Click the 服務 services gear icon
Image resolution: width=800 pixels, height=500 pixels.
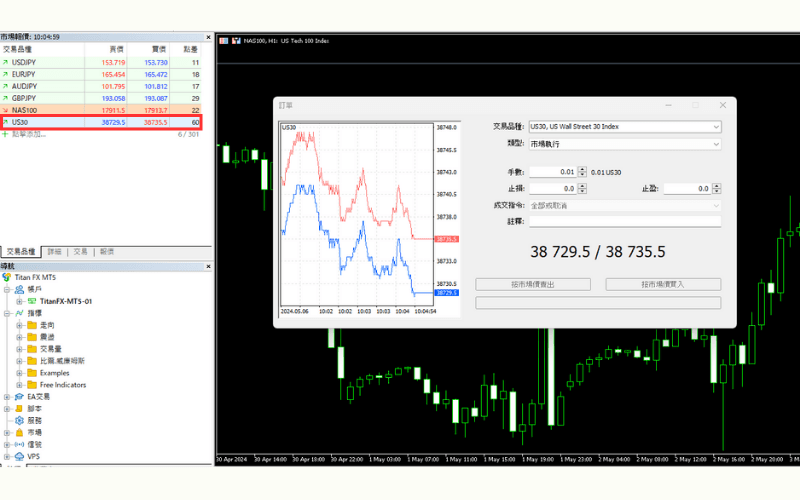pos(20,420)
